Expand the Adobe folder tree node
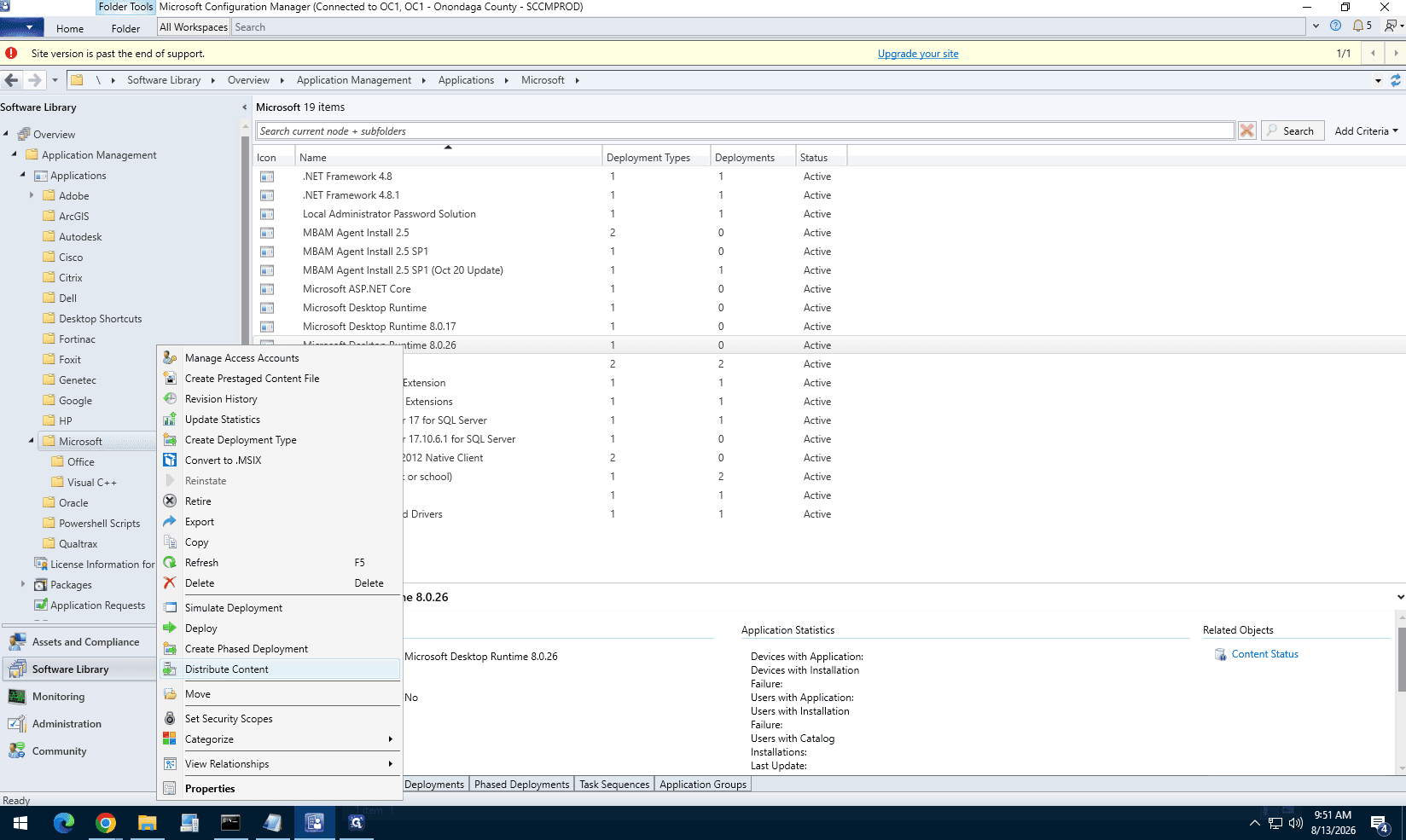Screen dimensions: 1406x840 (x=32, y=195)
